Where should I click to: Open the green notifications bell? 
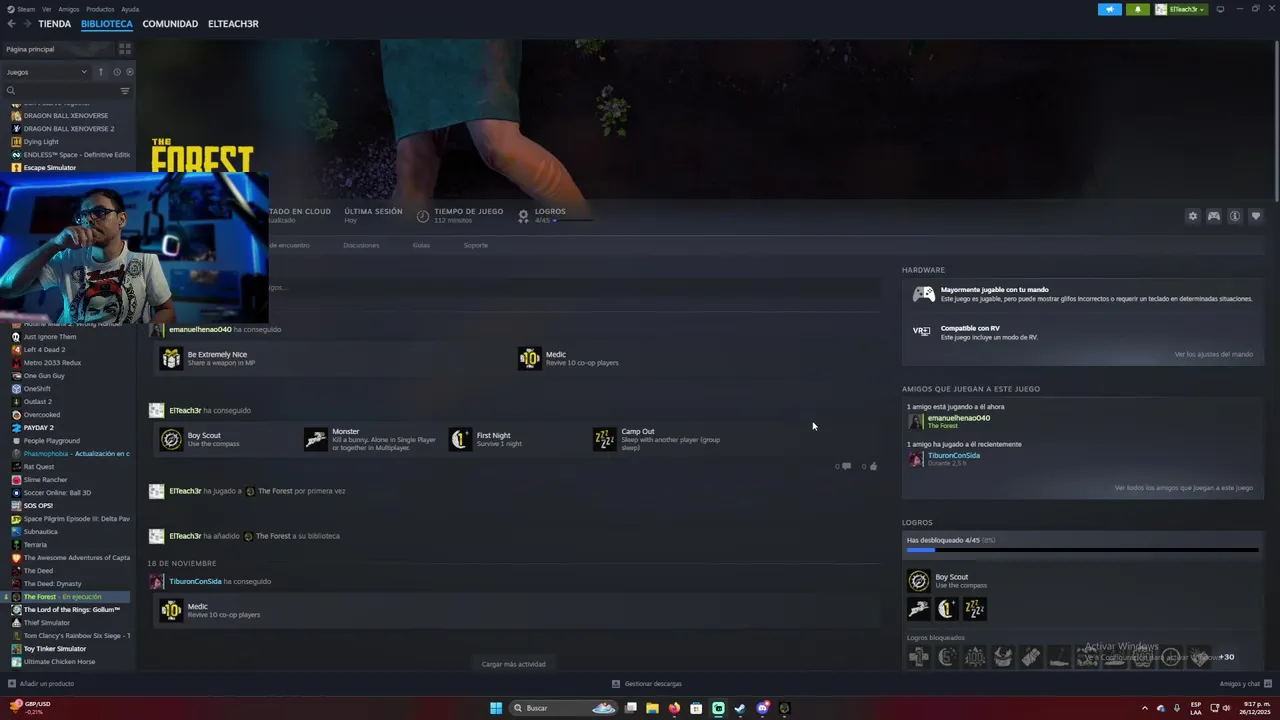click(x=1137, y=9)
